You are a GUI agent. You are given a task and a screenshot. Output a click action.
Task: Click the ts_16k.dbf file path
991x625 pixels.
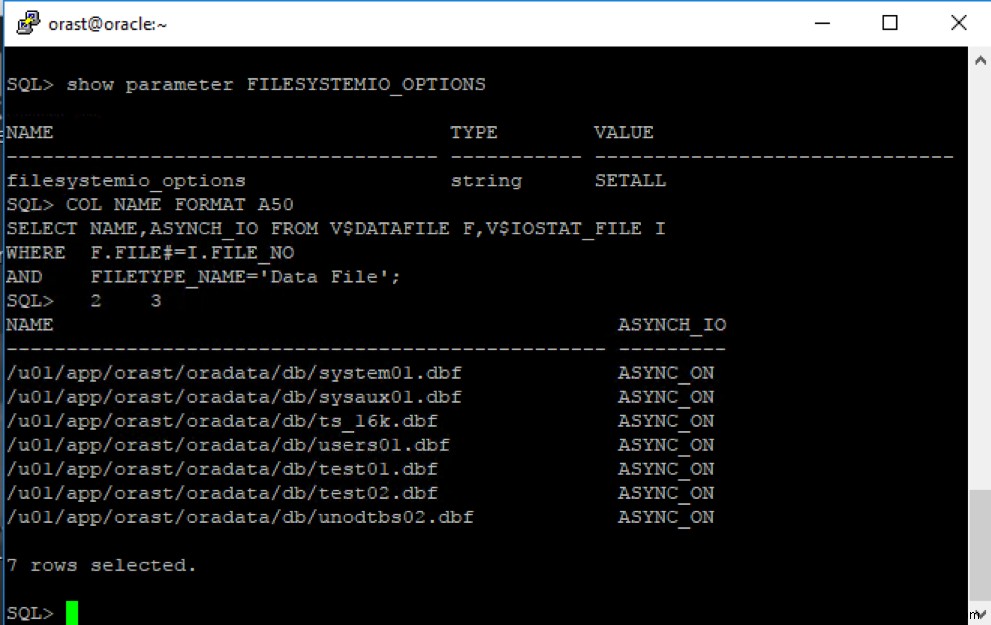point(222,421)
